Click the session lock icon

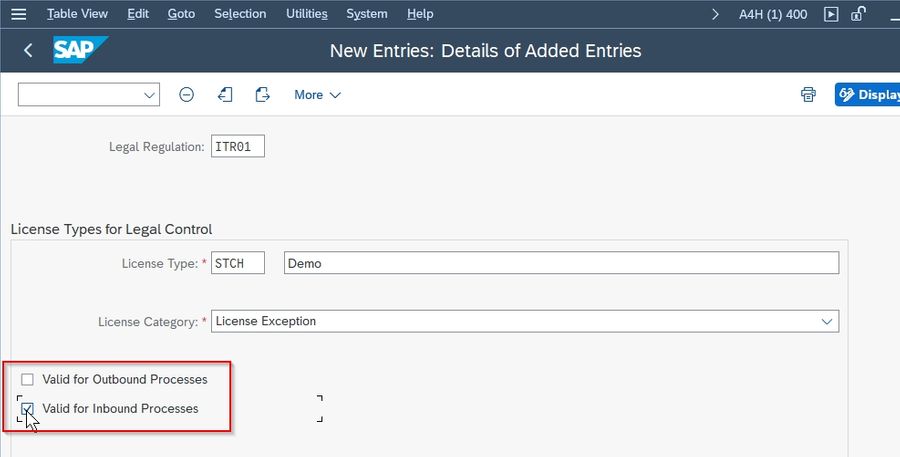click(858, 14)
